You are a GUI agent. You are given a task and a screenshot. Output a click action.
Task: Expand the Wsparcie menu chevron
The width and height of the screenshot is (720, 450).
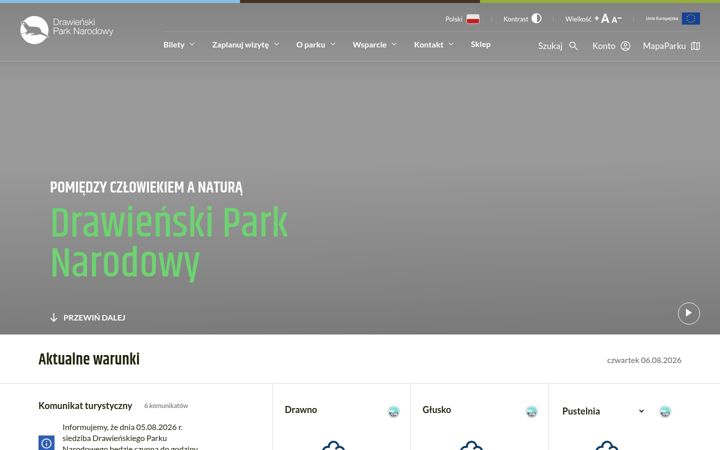coord(394,45)
